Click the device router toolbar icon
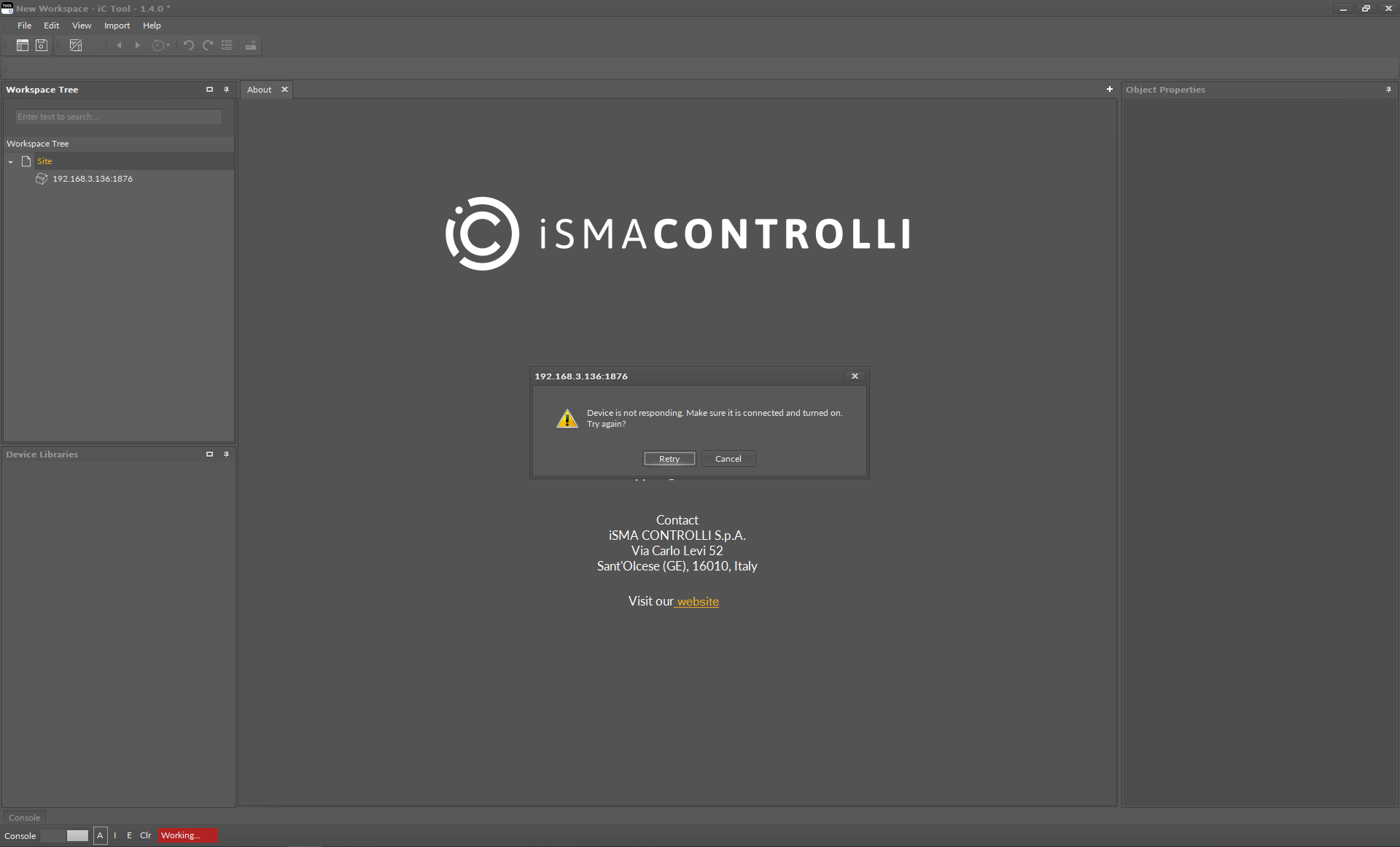 250,45
